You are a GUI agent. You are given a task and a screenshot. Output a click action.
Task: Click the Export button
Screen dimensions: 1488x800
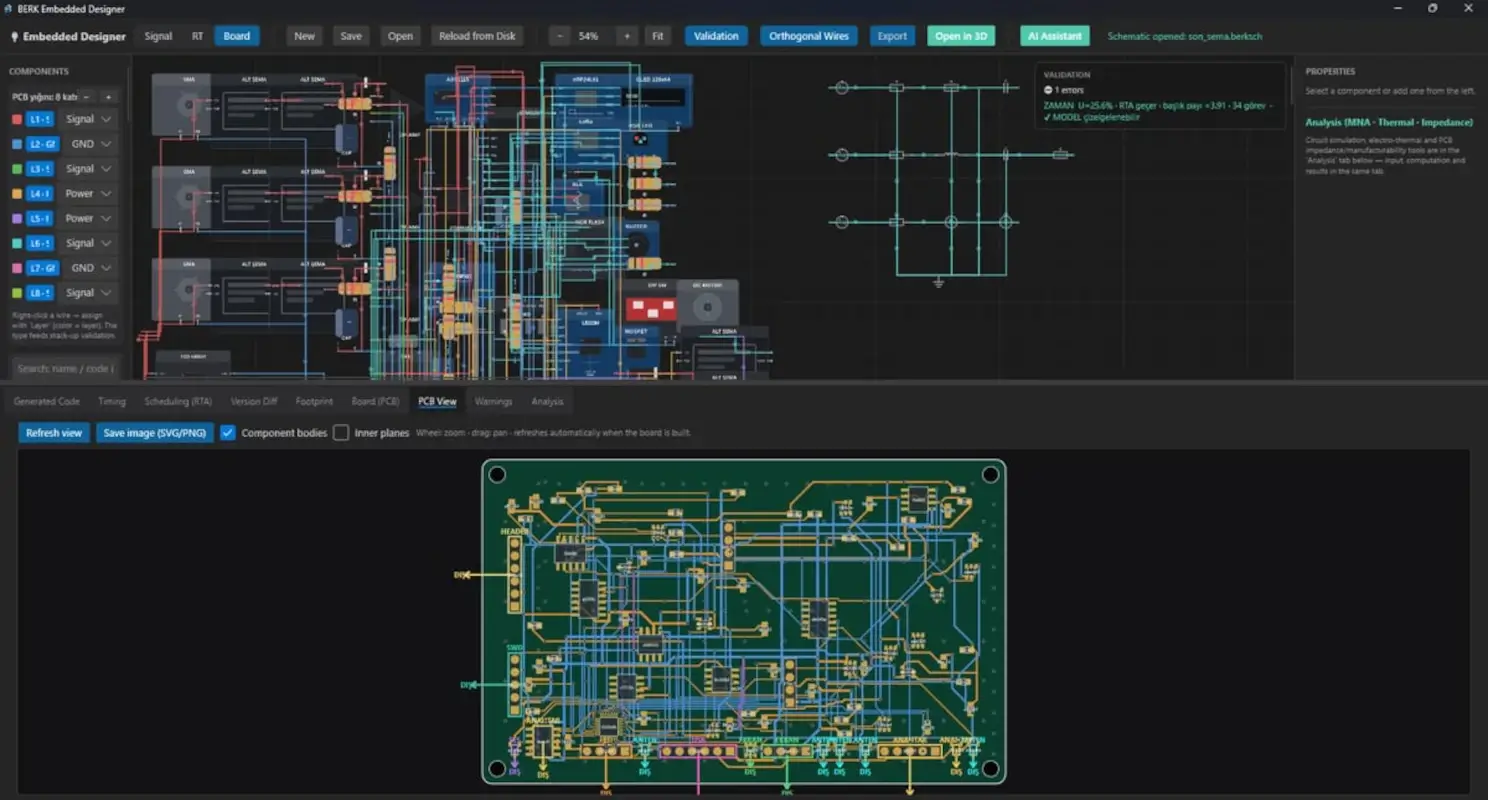892,36
